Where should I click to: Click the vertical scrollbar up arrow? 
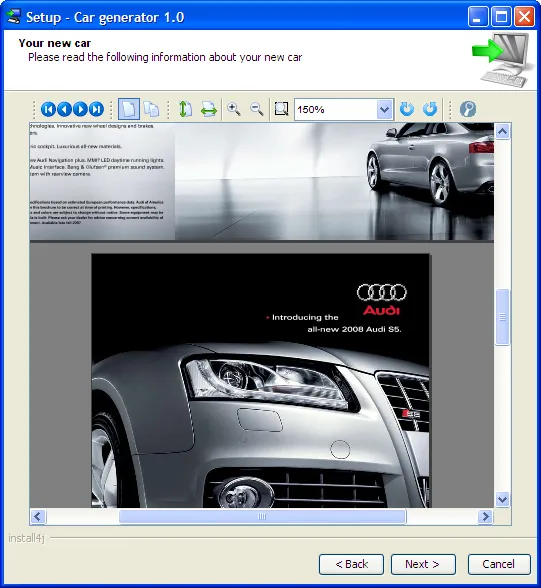(502, 131)
